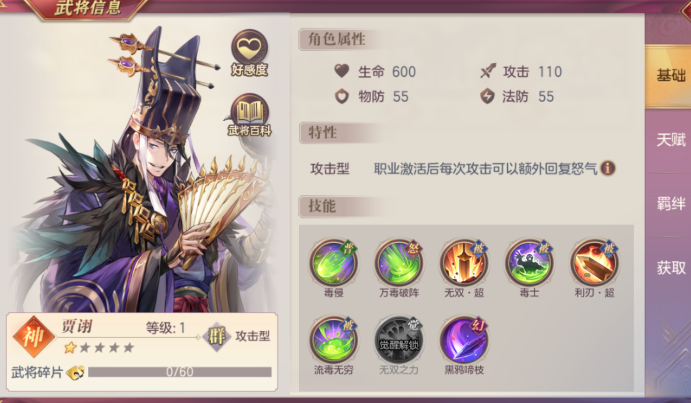Select the 毒士 skill icon

pyautogui.click(x=529, y=263)
